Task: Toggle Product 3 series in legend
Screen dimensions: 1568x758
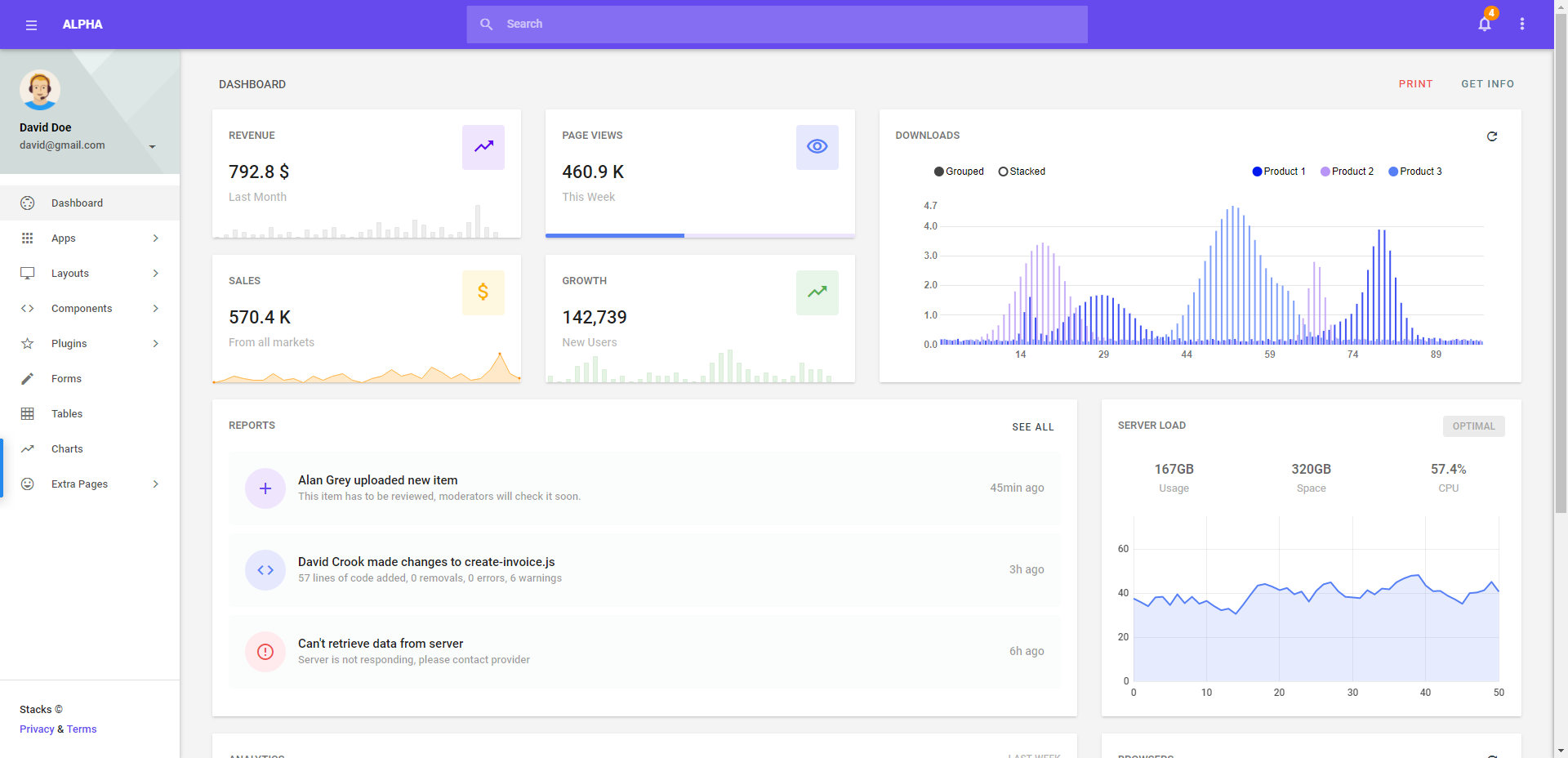Action: pos(1415,172)
